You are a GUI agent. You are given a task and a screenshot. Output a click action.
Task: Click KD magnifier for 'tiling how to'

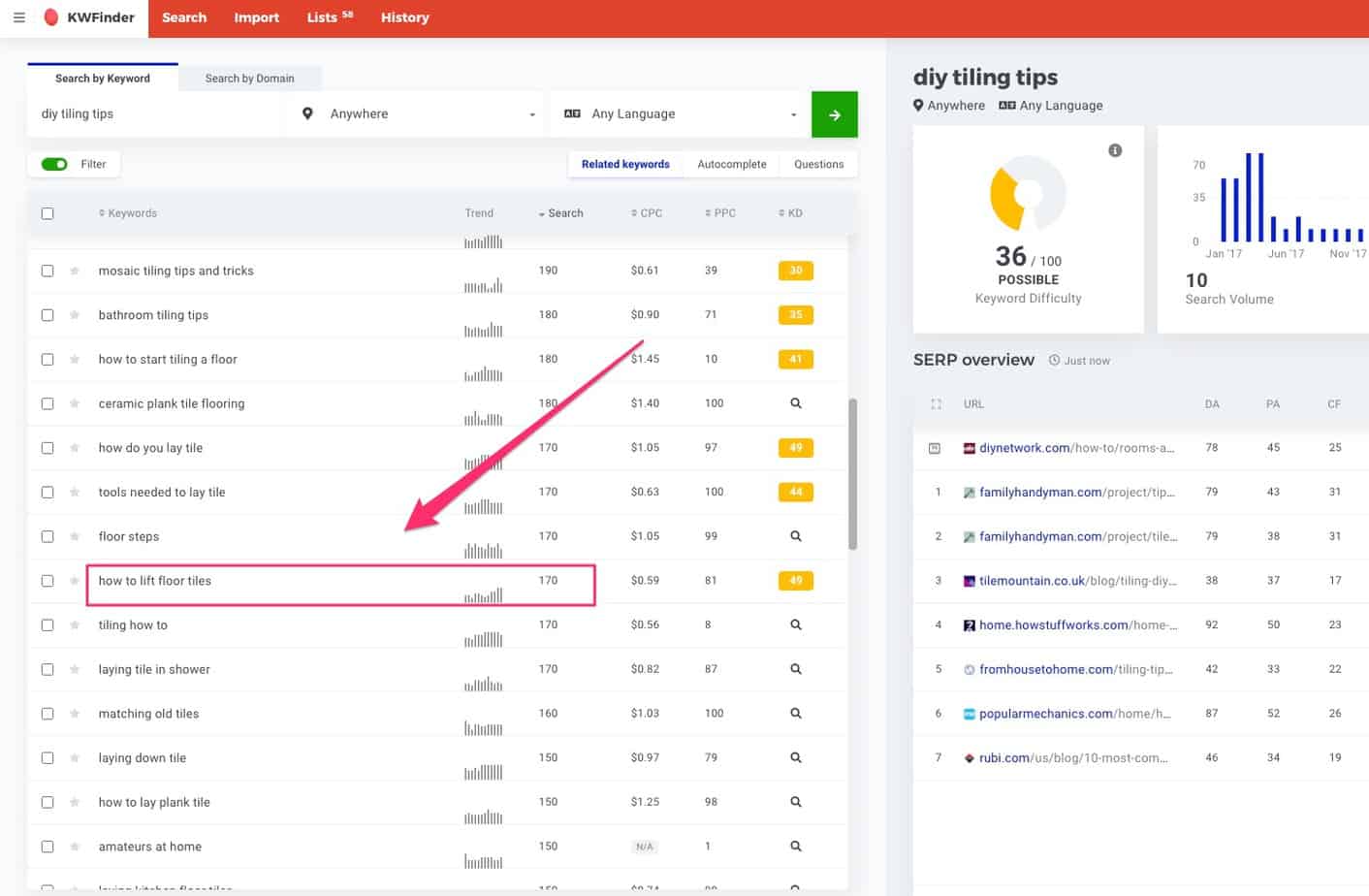click(x=795, y=625)
